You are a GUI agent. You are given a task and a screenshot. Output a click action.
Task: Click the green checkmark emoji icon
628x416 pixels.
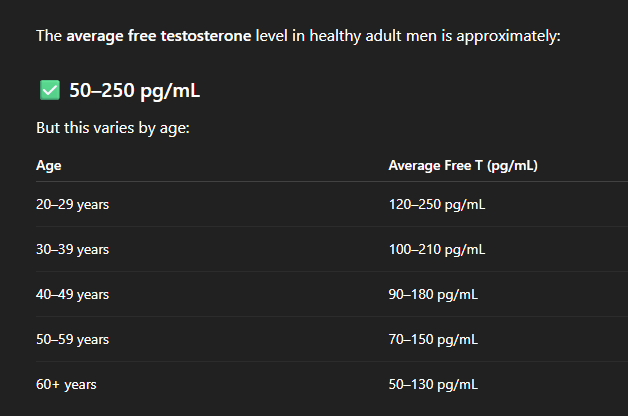[50, 90]
